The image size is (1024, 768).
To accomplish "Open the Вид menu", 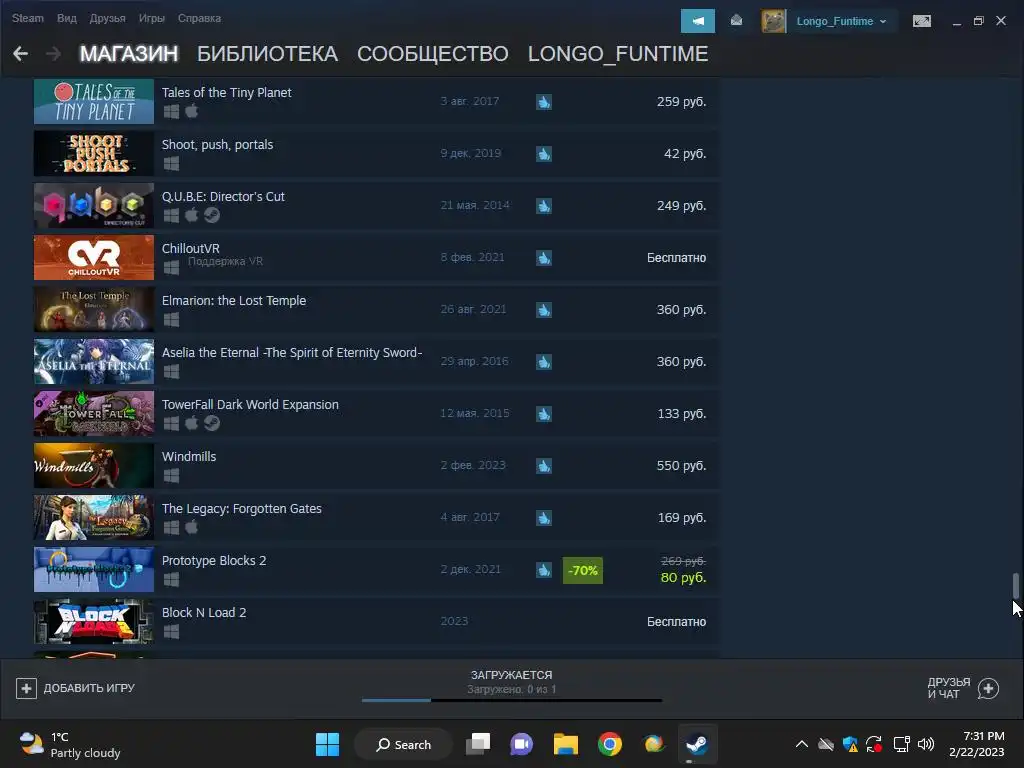I will pyautogui.click(x=67, y=18).
